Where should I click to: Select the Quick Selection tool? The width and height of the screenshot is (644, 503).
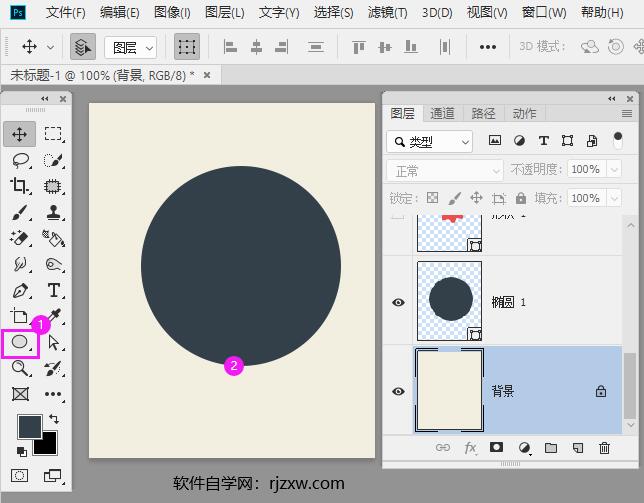click(53, 161)
